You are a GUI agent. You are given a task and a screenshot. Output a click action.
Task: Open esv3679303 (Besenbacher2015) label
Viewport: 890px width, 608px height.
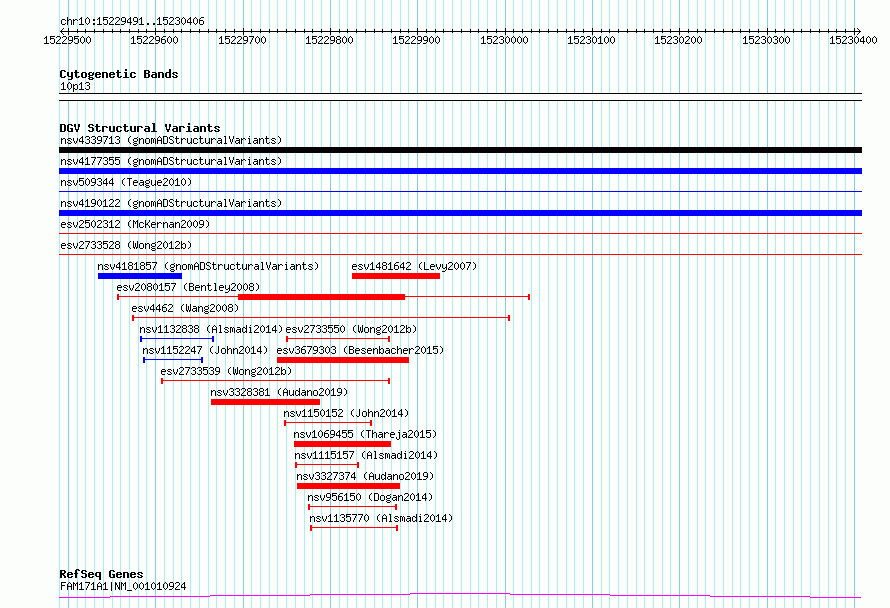pyautogui.click(x=360, y=350)
